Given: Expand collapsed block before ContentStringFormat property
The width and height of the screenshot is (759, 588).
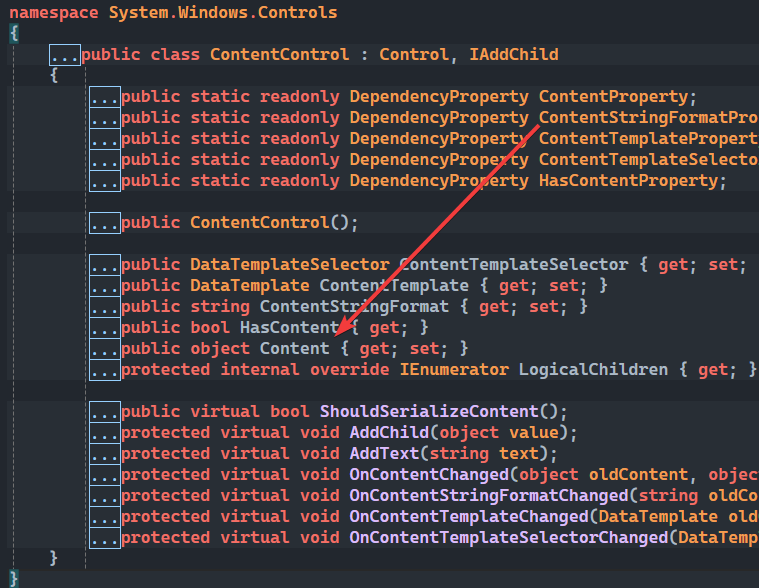Looking at the screenshot, I should click(x=105, y=307).
